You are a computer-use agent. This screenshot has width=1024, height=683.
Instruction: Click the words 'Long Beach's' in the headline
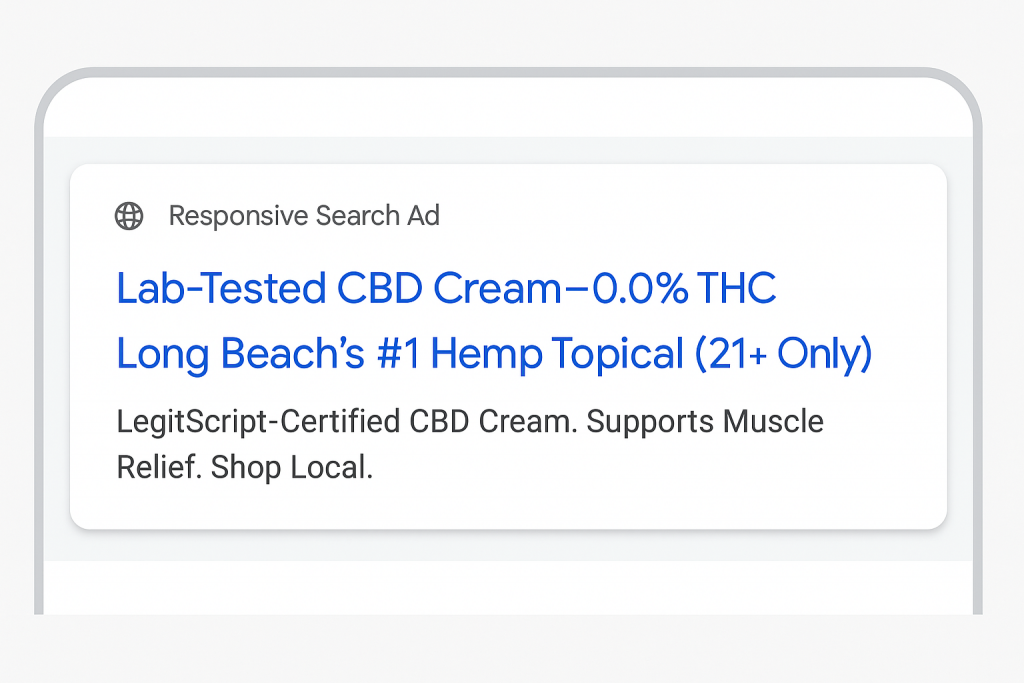coord(240,354)
